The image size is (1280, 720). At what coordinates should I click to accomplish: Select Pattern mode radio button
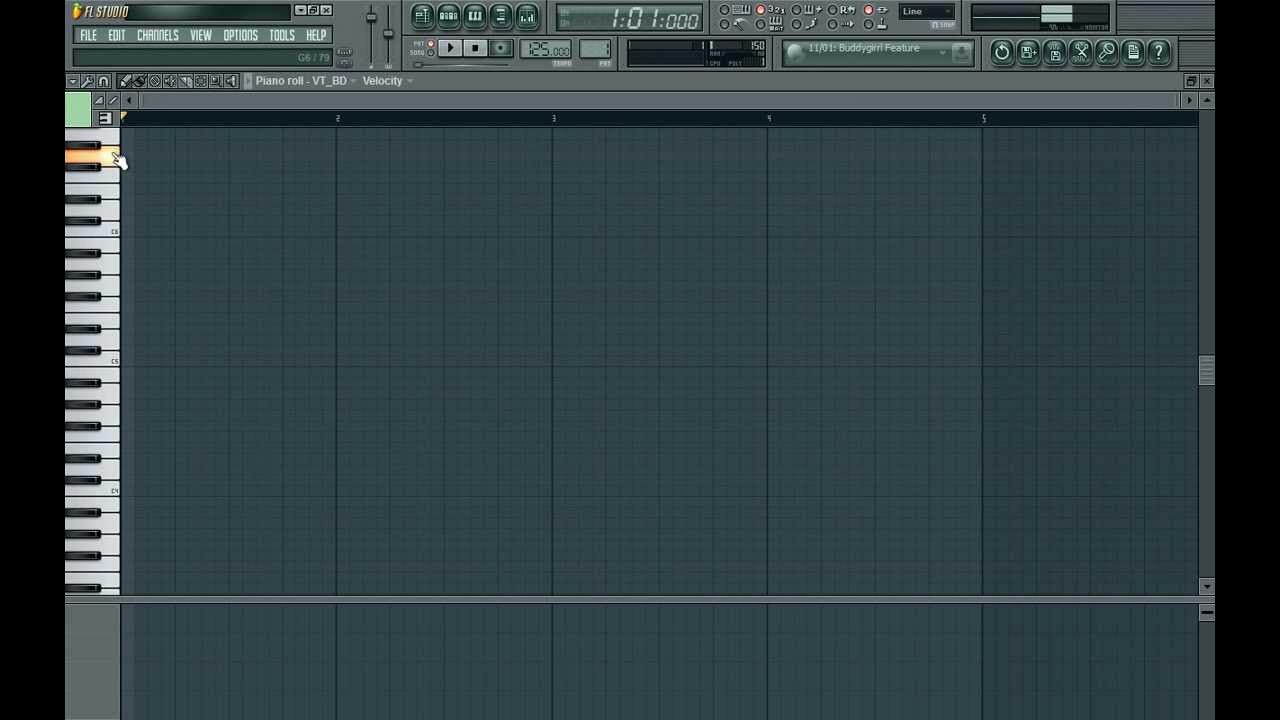pyautogui.click(x=431, y=43)
